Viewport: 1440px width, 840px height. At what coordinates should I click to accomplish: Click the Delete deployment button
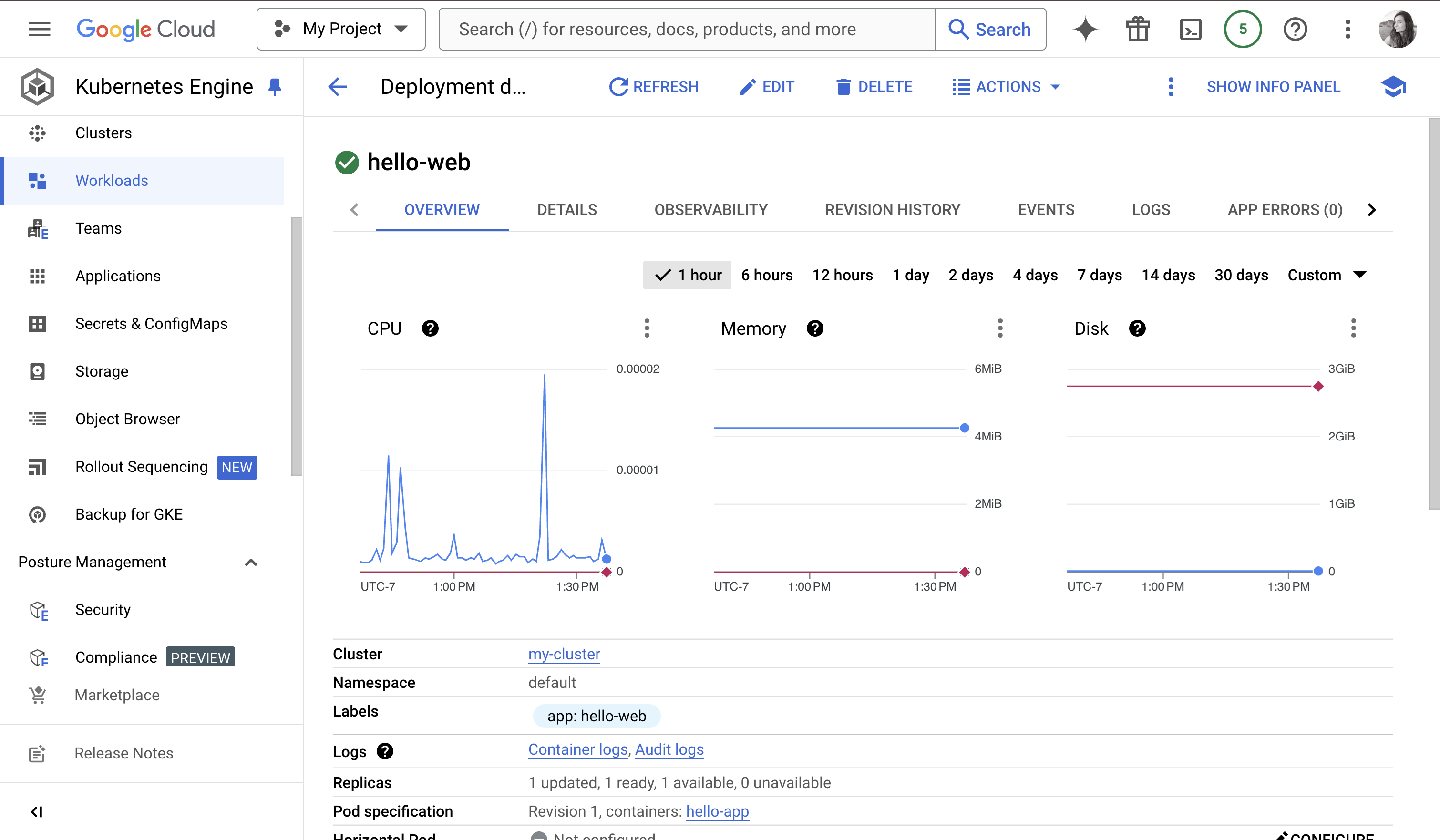click(x=874, y=87)
